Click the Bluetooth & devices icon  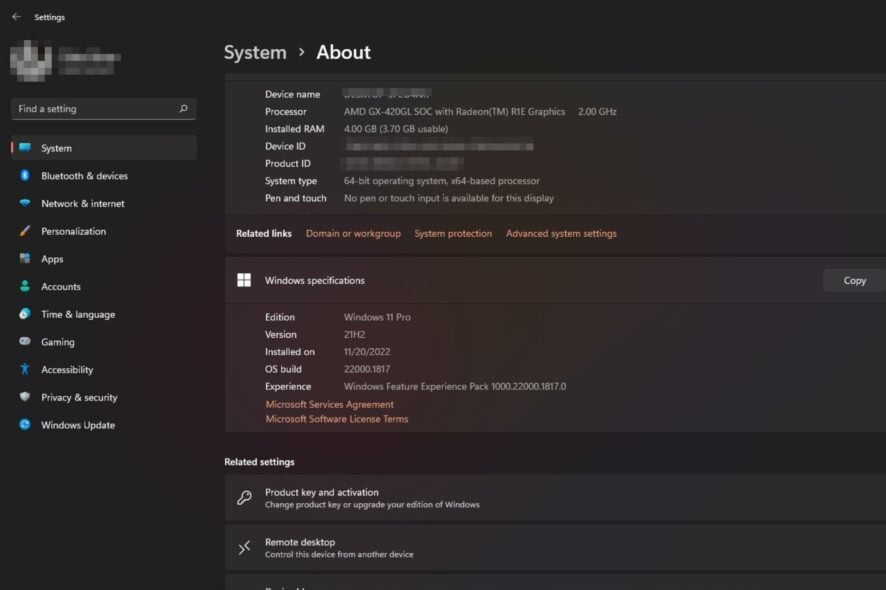[x=25, y=176]
